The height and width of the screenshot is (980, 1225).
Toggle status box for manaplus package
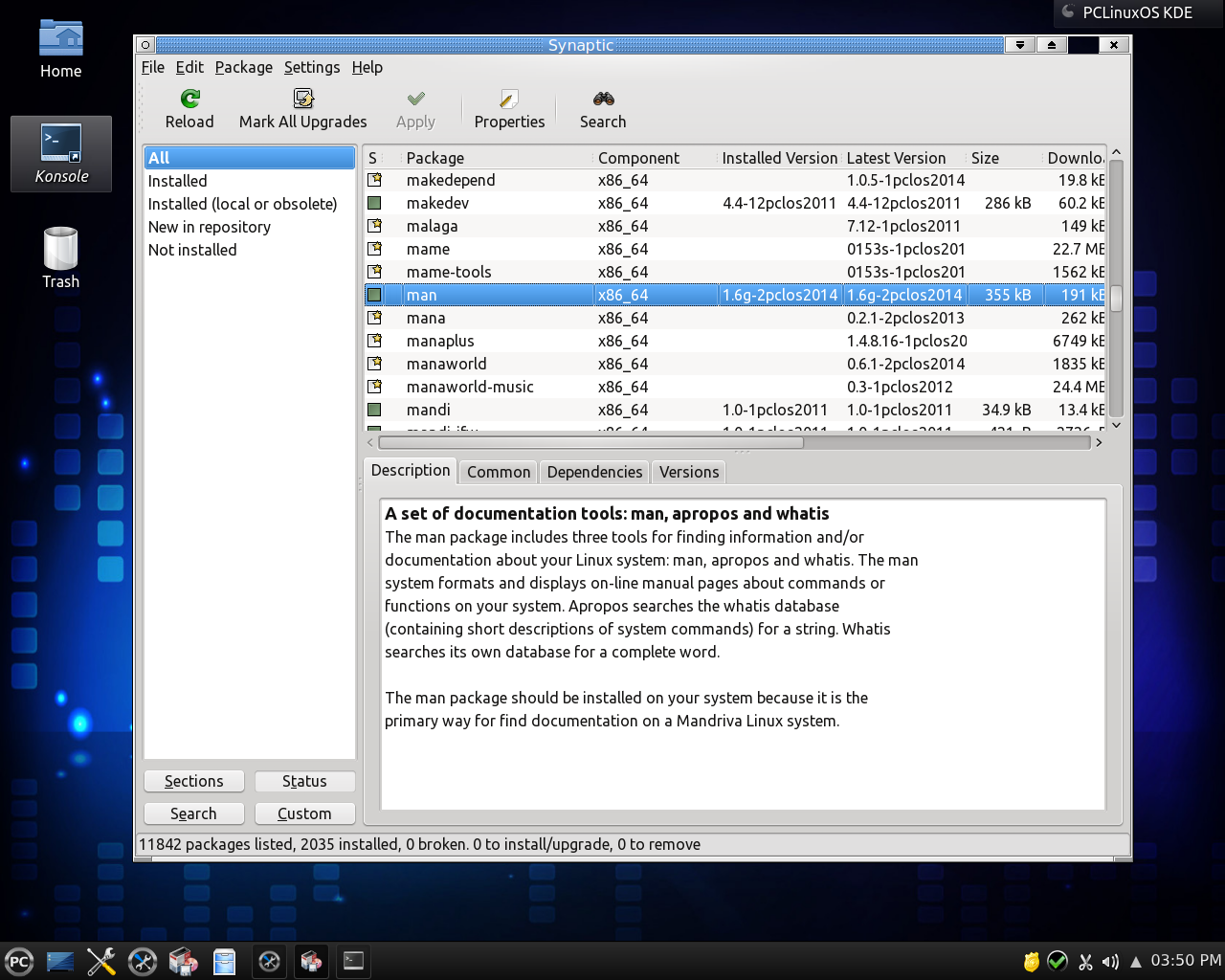point(374,341)
